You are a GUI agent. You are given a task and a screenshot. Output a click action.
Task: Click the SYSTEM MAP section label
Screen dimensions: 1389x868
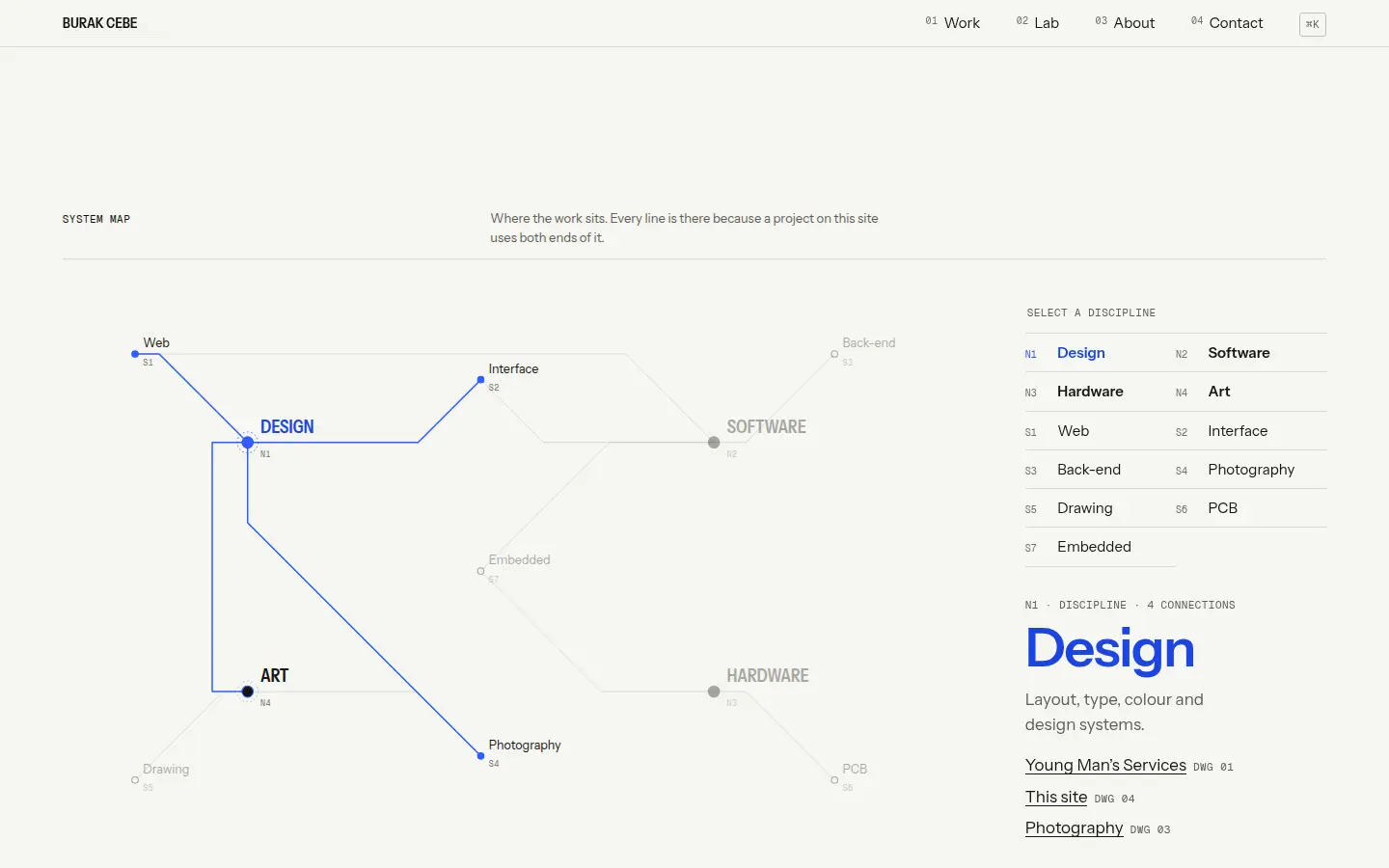pos(95,219)
